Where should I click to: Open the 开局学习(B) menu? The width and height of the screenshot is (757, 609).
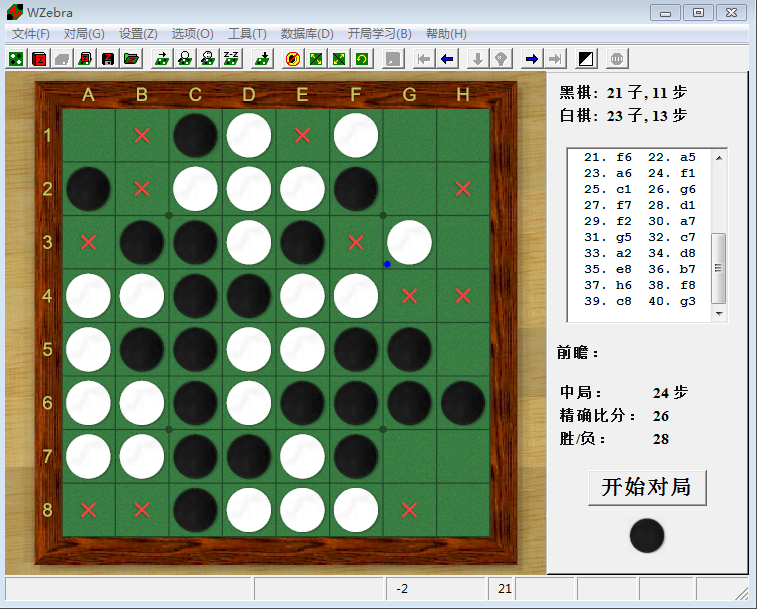pos(379,34)
